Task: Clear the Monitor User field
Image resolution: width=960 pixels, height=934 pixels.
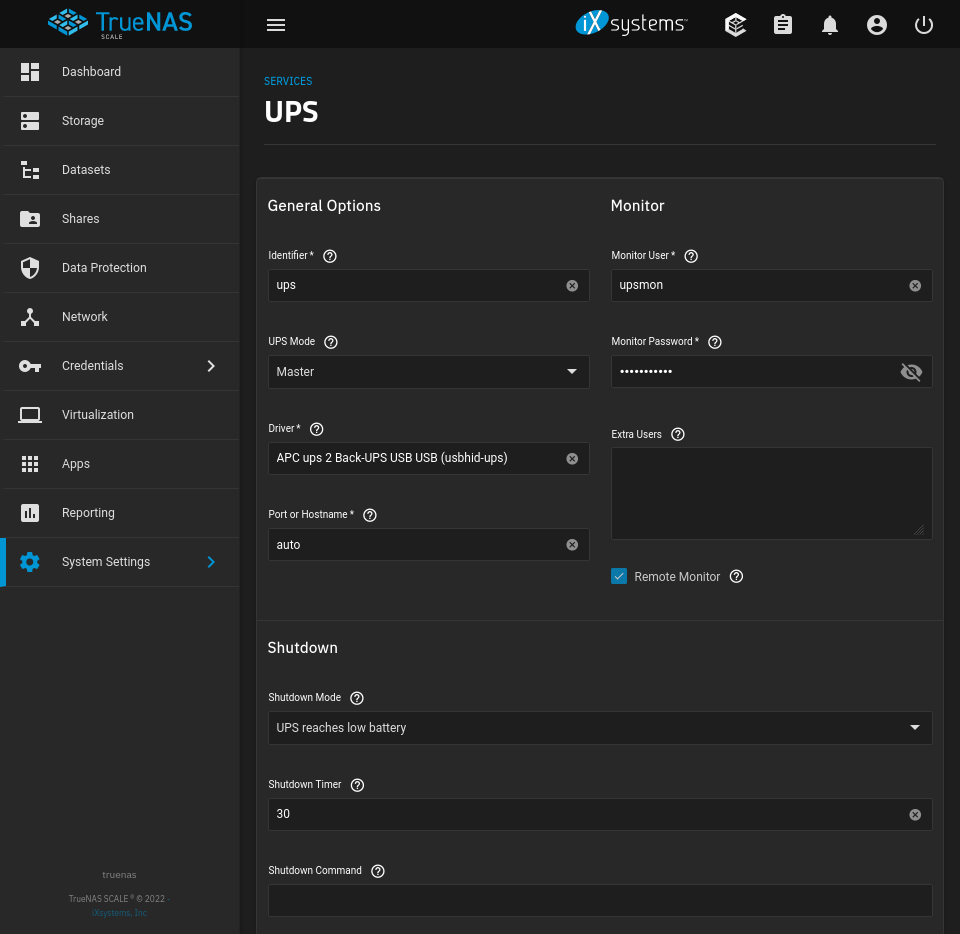Action: point(915,286)
